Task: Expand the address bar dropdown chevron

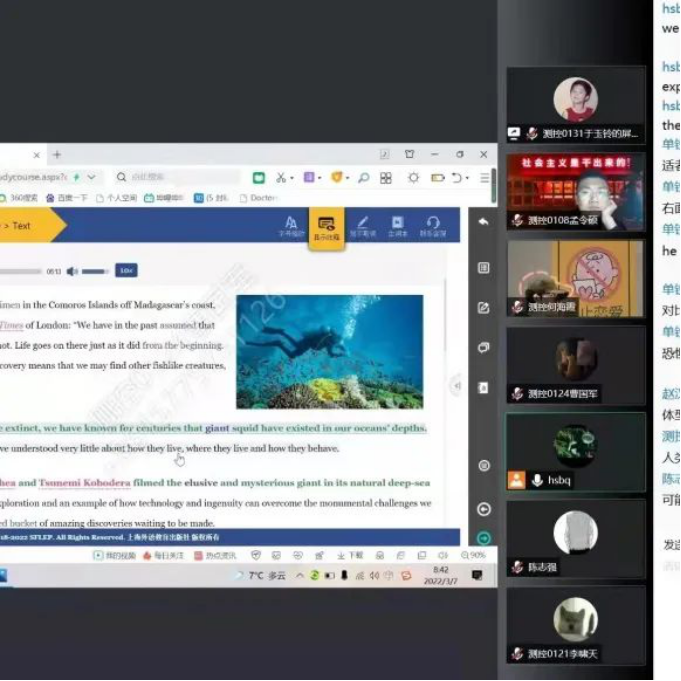Action: 91,177
